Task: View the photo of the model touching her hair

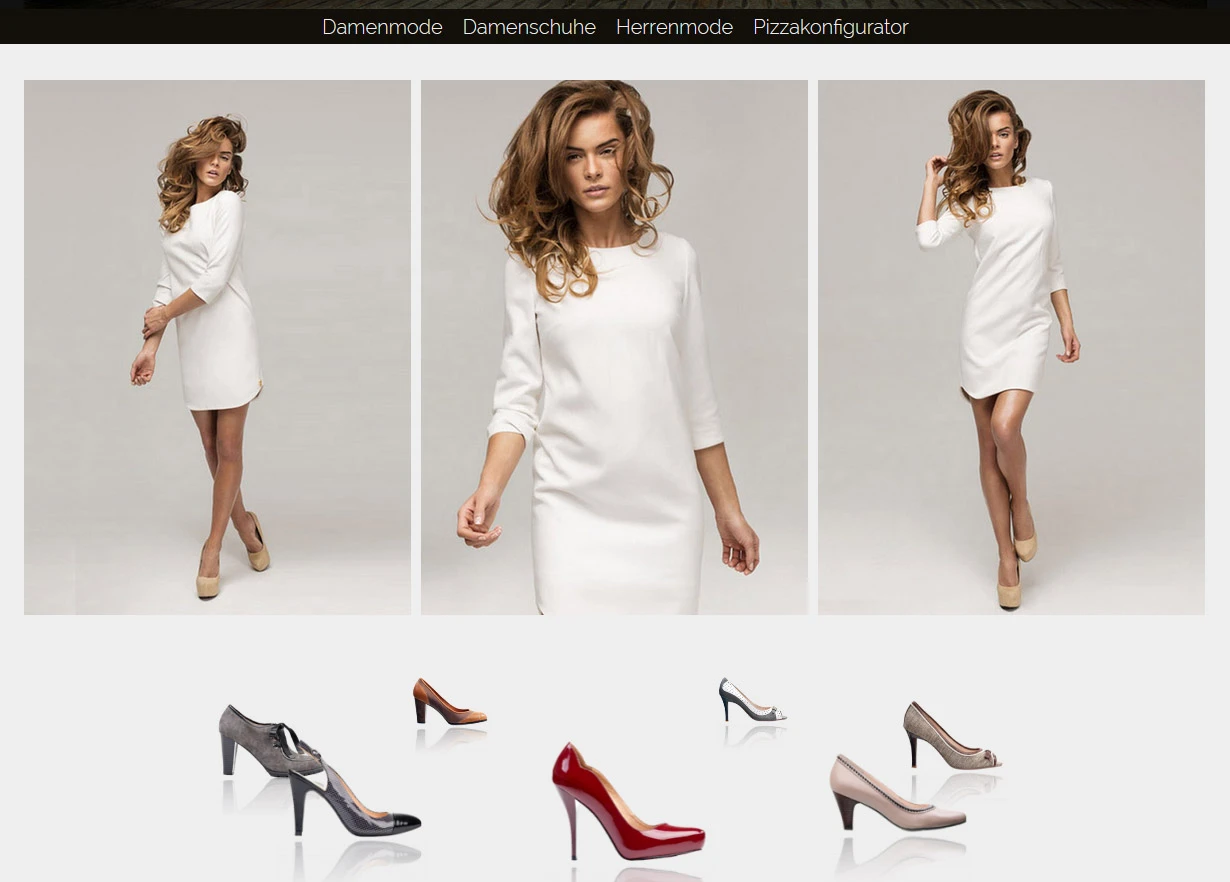Action: coord(1011,347)
